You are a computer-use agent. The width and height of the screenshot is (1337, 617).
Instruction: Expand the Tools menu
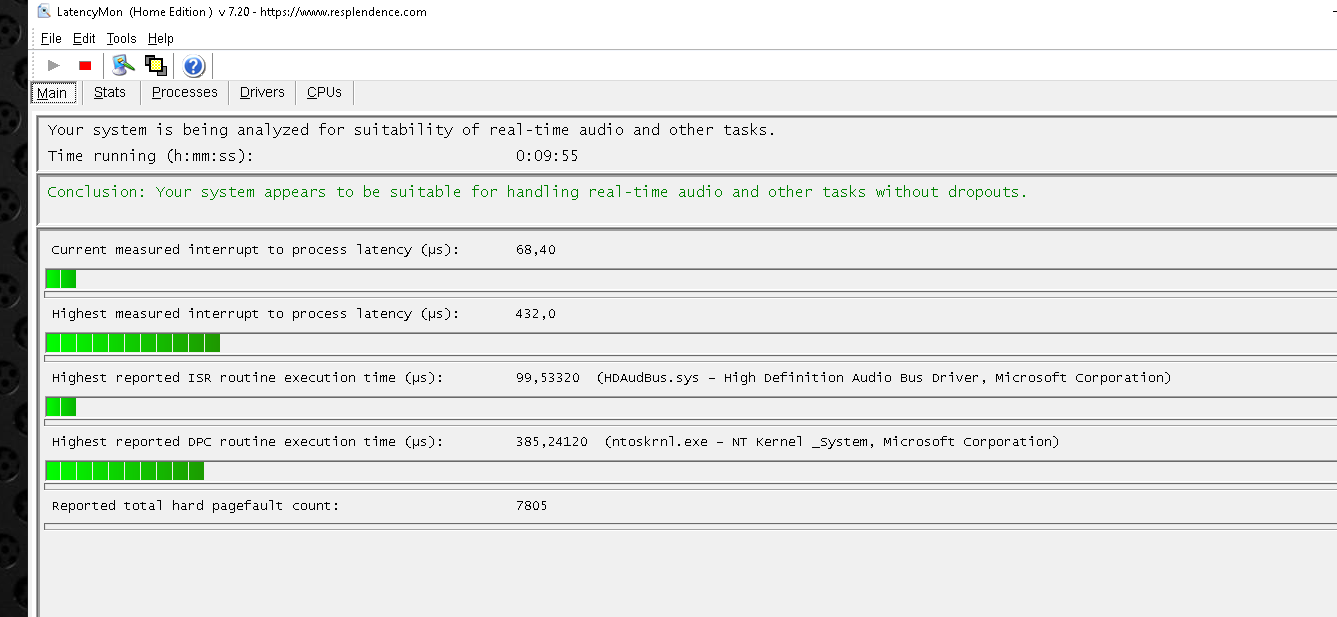[121, 38]
